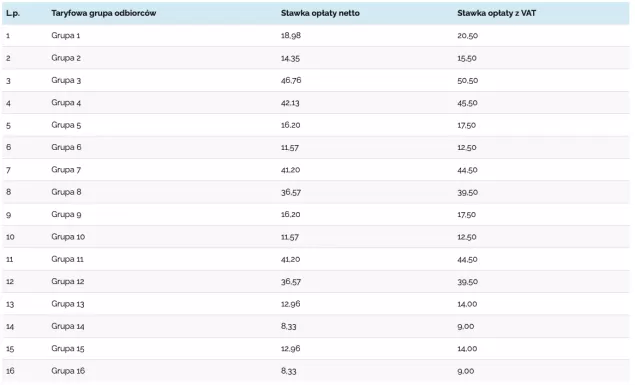
Task: Click the 'Stawka opłaty z VAT' column header
Action: click(496, 13)
